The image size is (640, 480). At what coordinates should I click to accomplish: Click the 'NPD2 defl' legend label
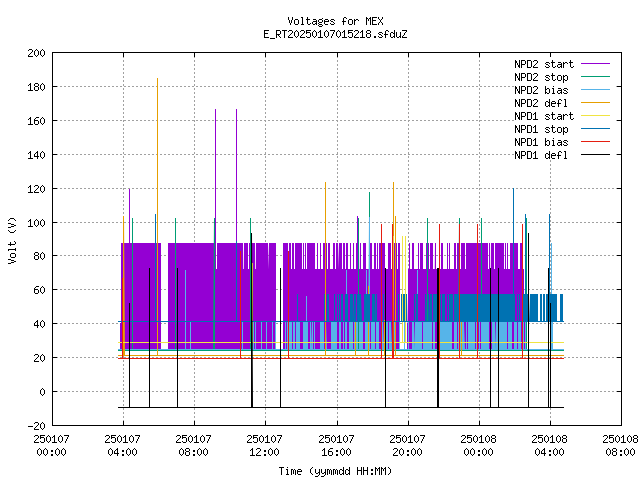[541, 103]
